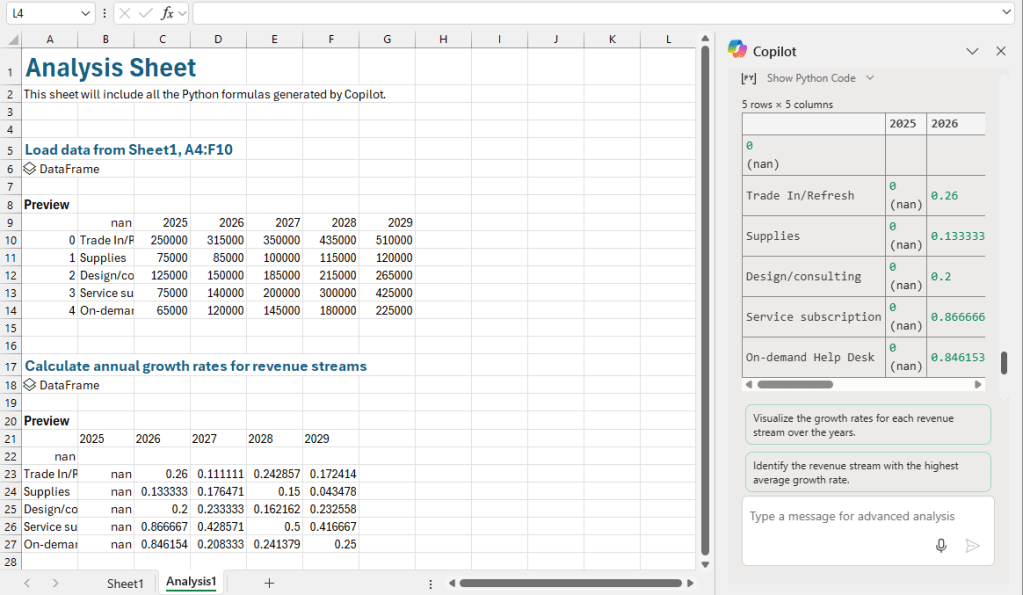Click the horizontal scrollbar left arrow

(451, 583)
